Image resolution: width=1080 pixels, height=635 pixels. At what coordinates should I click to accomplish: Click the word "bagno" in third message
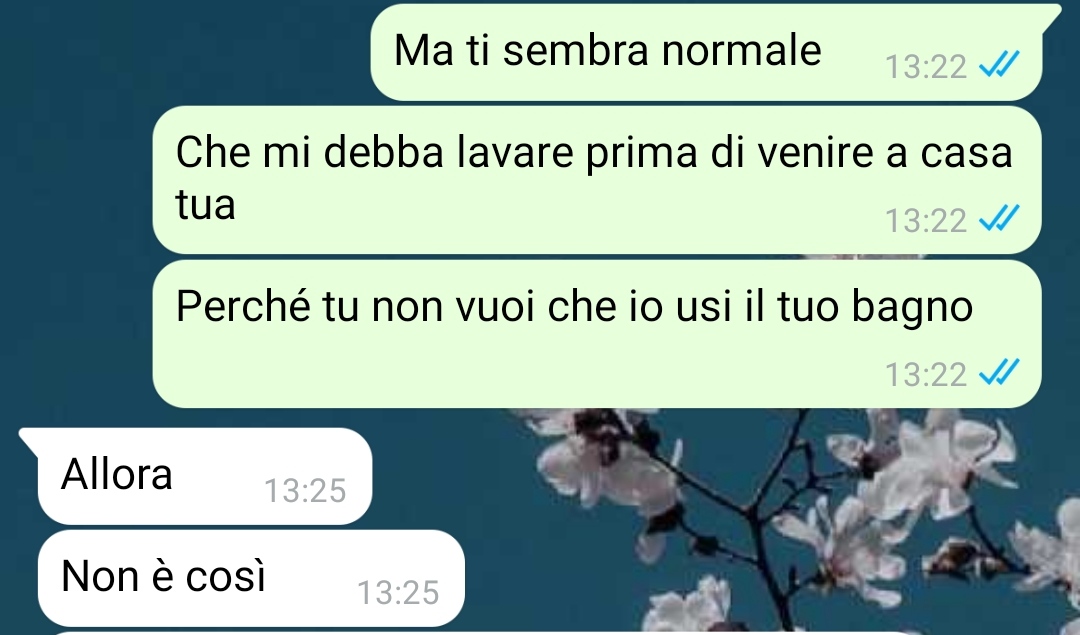912,308
